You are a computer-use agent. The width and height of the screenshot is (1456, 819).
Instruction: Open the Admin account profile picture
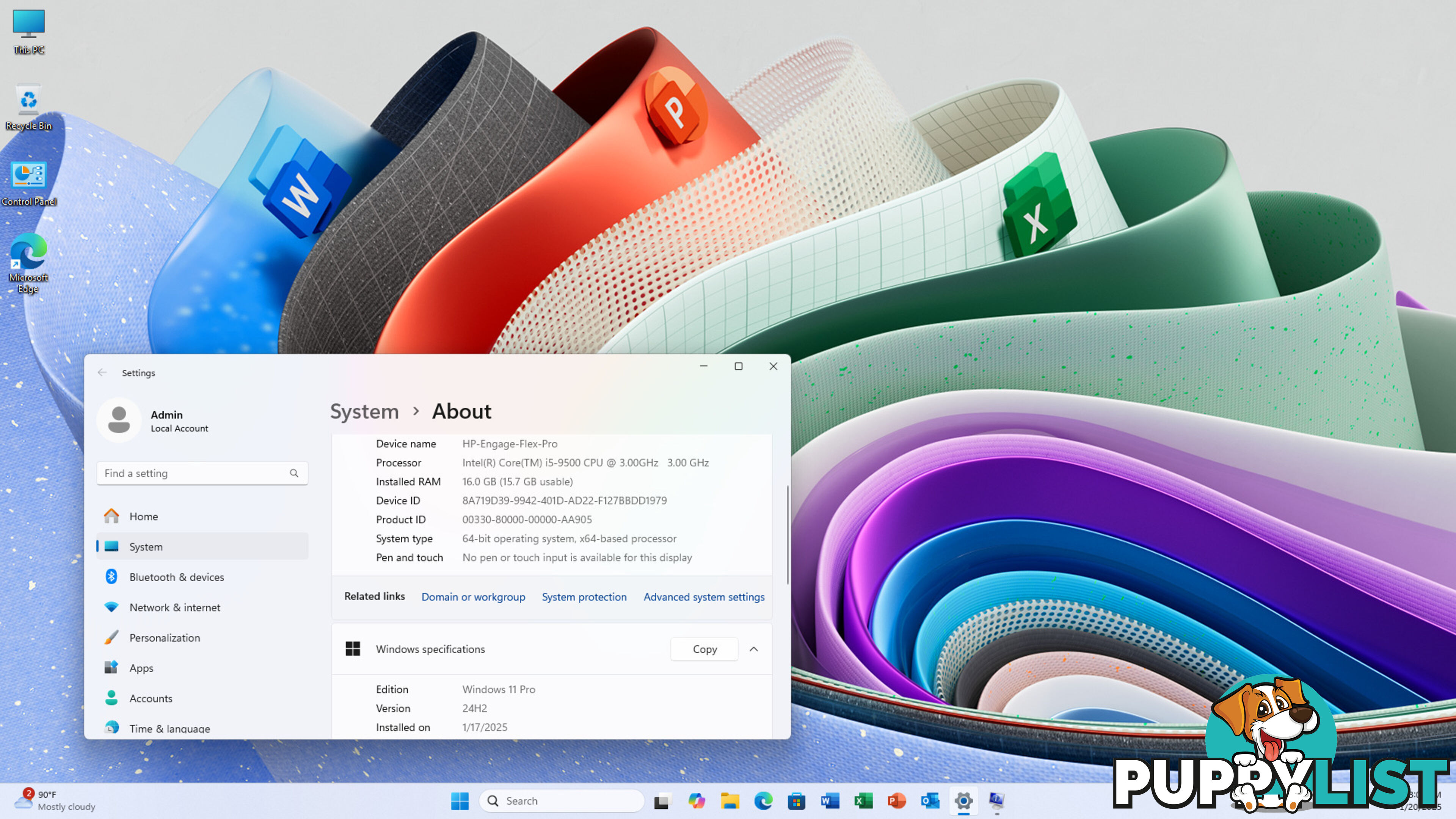tap(119, 420)
